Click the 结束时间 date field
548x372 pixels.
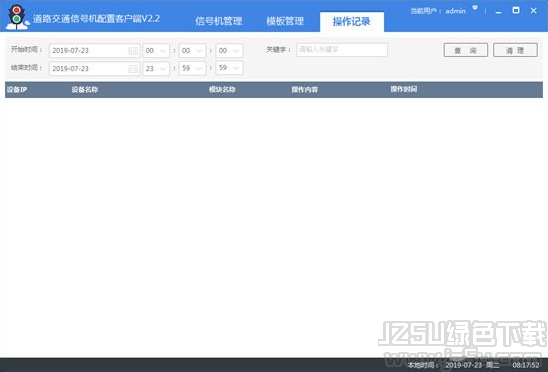click(x=94, y=68)
